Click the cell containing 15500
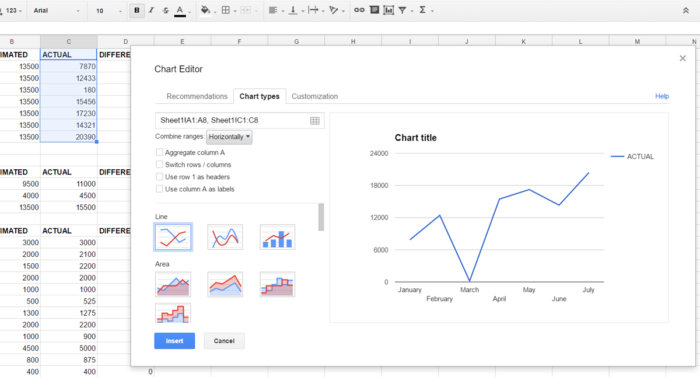Viewport: 700px width, 377px height. [x=69, y=207]
